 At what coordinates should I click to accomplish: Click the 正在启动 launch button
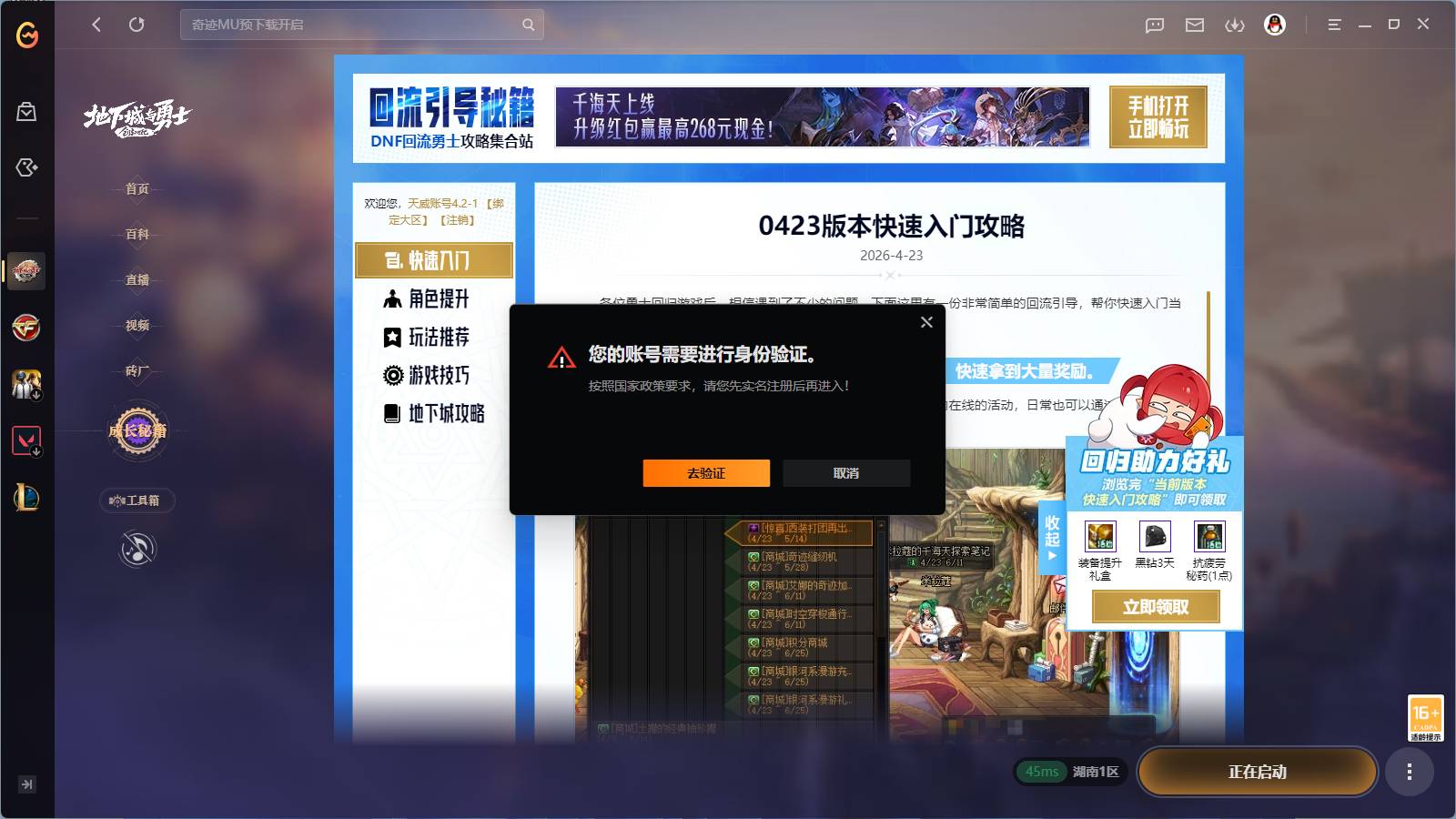click(1258, 772)
